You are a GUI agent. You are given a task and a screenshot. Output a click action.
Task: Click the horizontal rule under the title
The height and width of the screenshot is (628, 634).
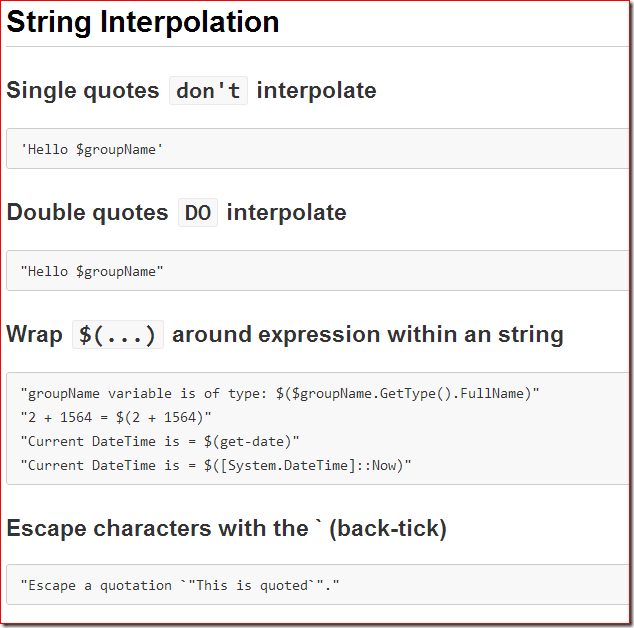point(317,47)
